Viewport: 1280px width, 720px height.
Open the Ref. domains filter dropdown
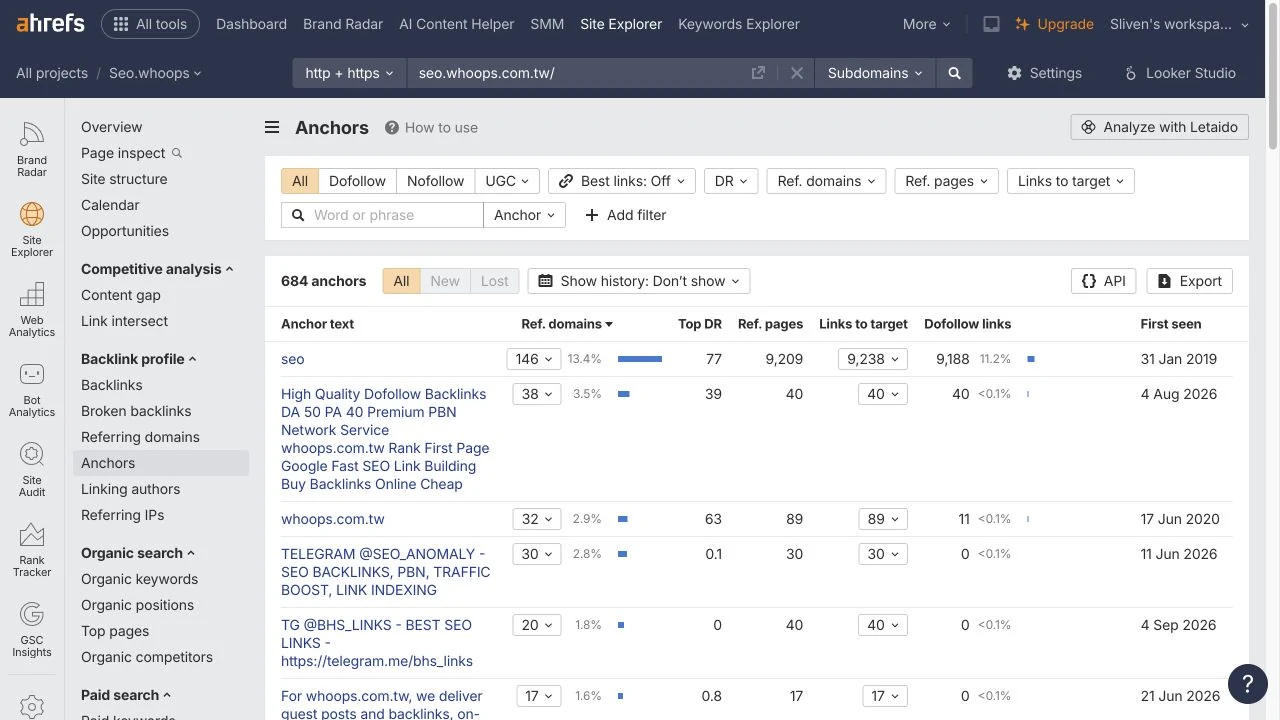point(826,181)
